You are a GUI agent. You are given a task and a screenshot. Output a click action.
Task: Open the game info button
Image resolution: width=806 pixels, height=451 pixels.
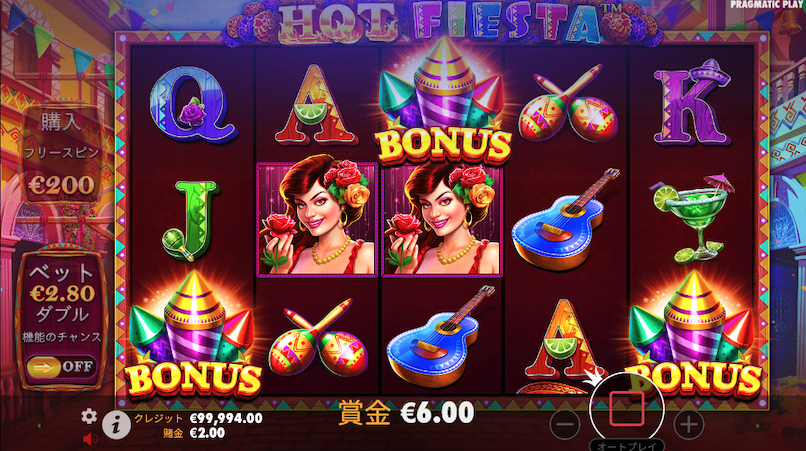(x=116, y=425)
